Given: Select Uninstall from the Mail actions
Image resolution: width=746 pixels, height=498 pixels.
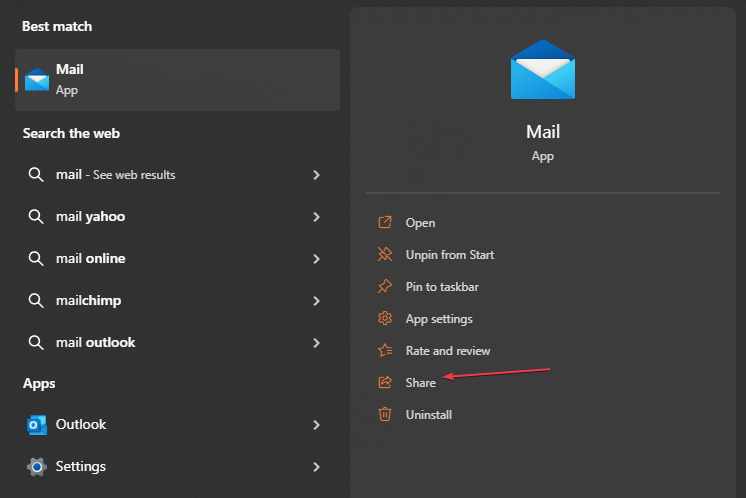Looking at the screenshot, I should [429, 414].
